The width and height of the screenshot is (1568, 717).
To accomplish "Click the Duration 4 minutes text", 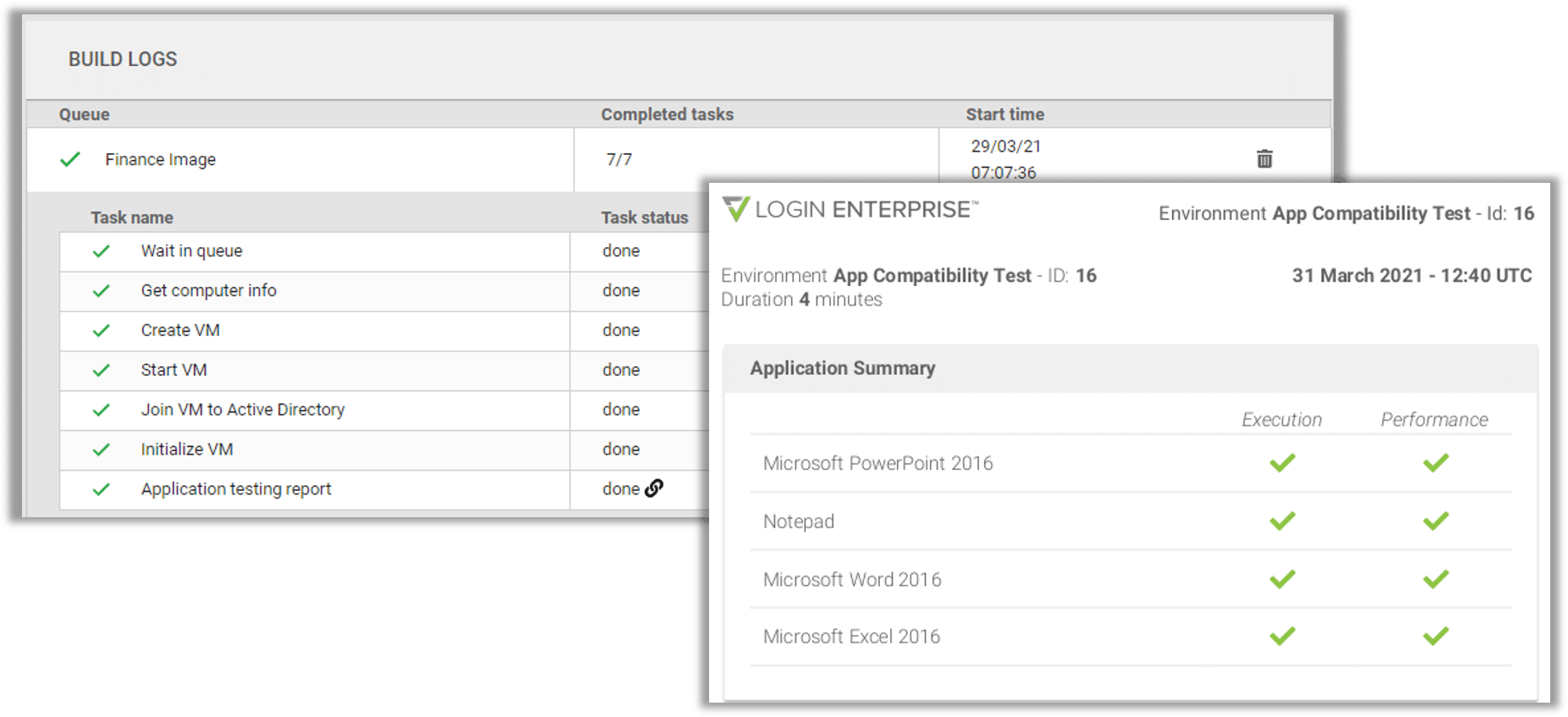I will 801,300.
